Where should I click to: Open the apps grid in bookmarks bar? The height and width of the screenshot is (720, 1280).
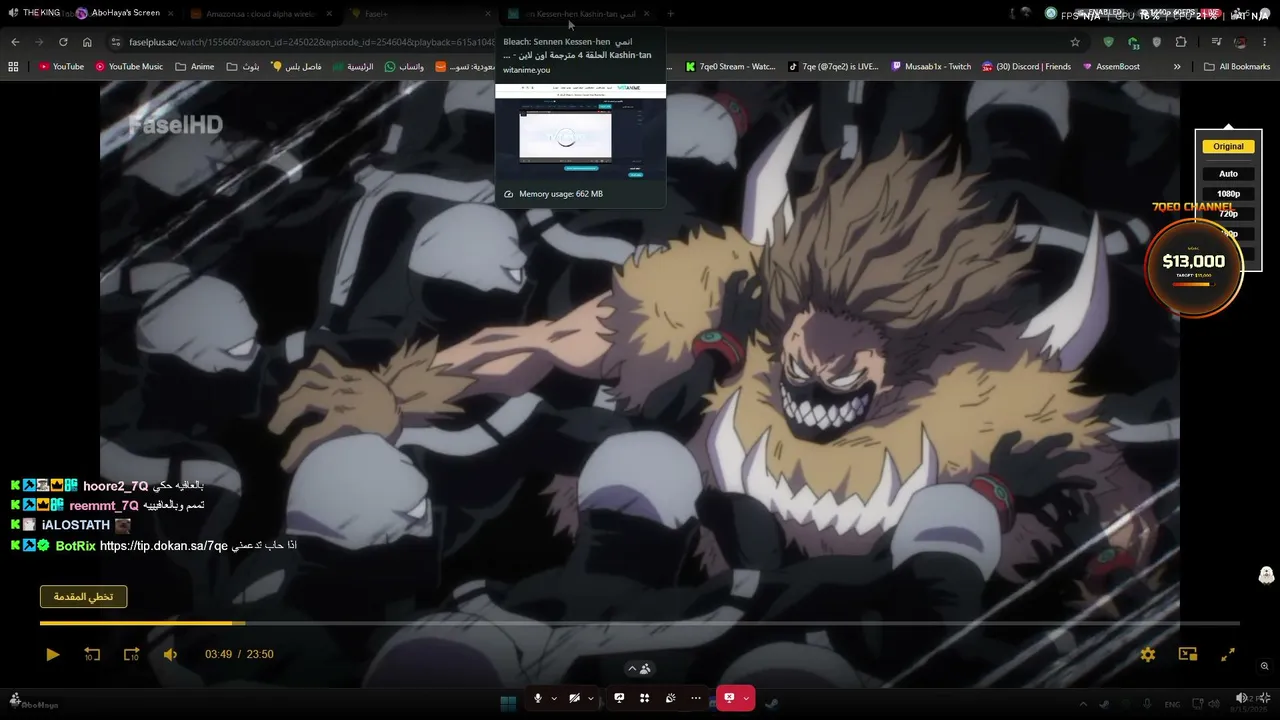[13, 67]
